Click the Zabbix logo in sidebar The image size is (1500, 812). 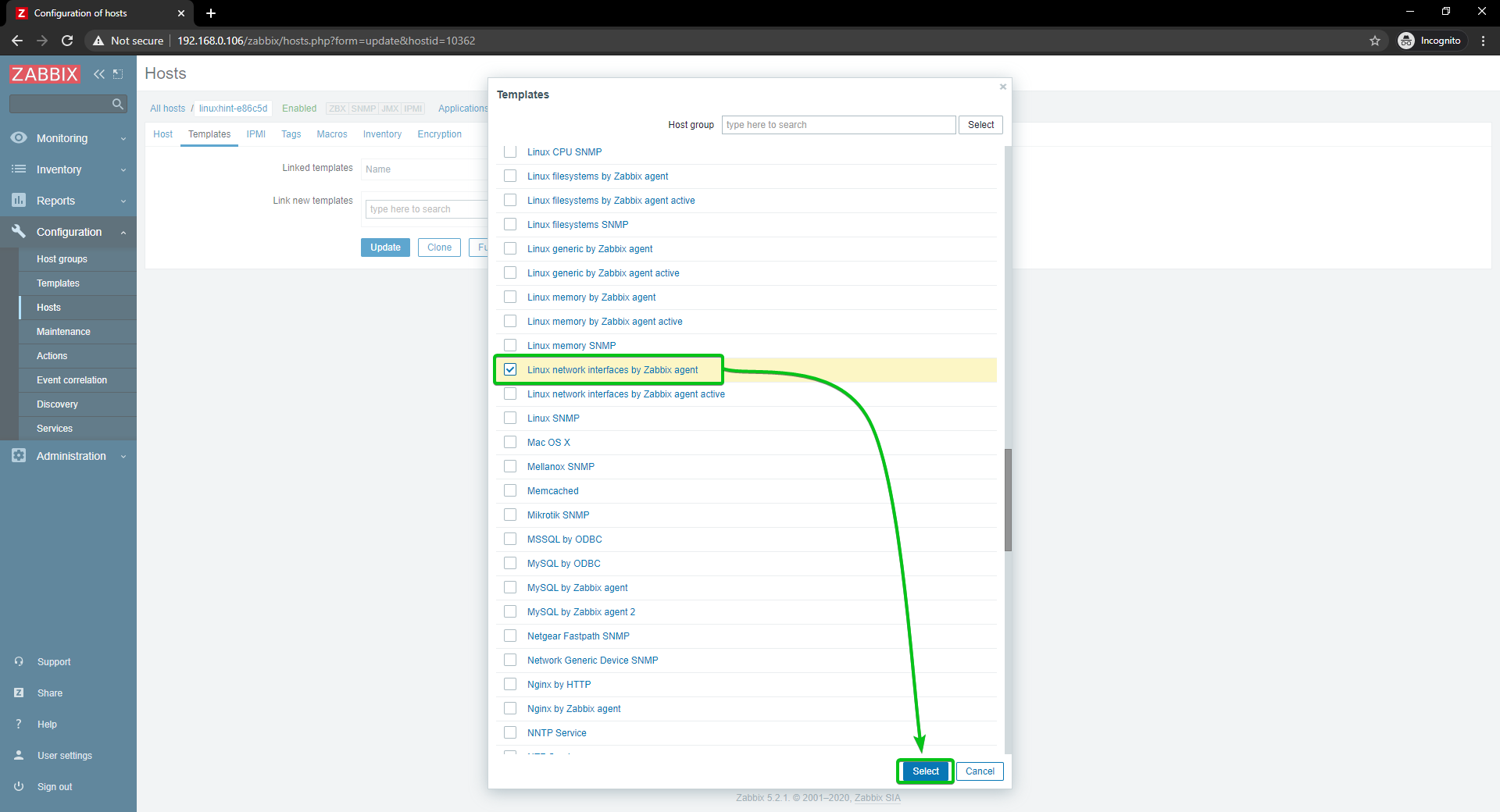tap(45, 74)
